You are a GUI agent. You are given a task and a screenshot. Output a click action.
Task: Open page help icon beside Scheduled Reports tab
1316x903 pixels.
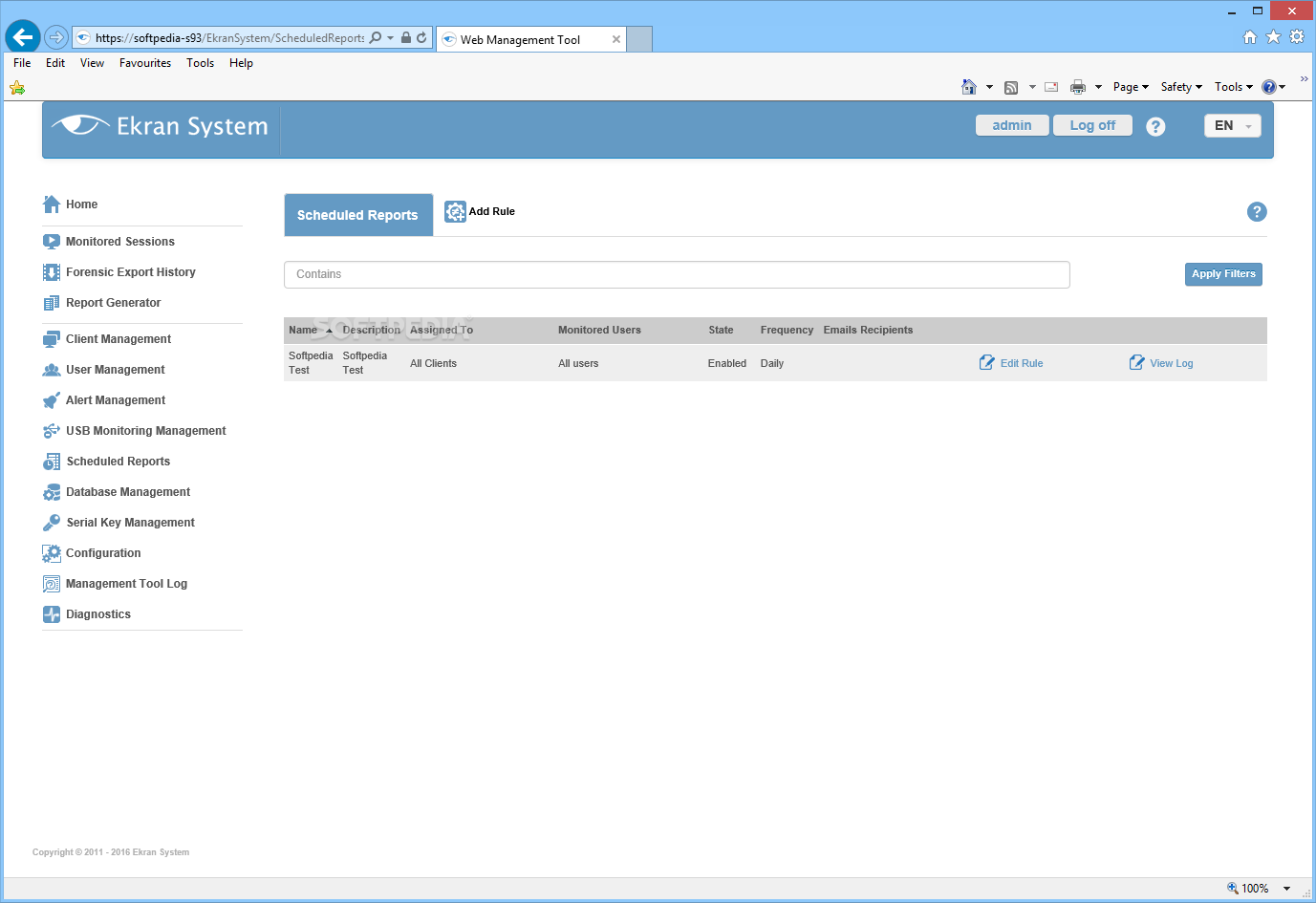pos(1257,212)
